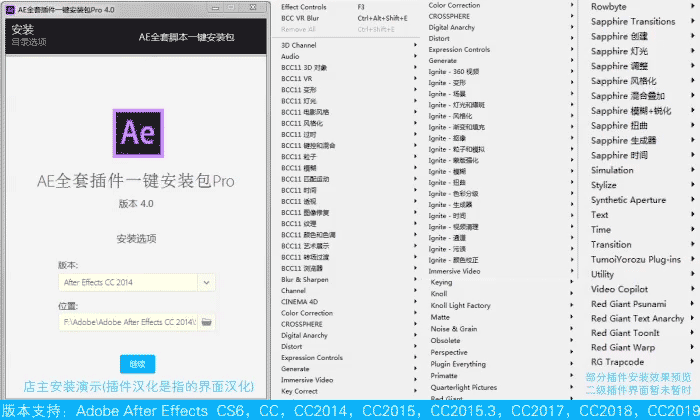Open RG Trapcode submenu

click(617, 362)
